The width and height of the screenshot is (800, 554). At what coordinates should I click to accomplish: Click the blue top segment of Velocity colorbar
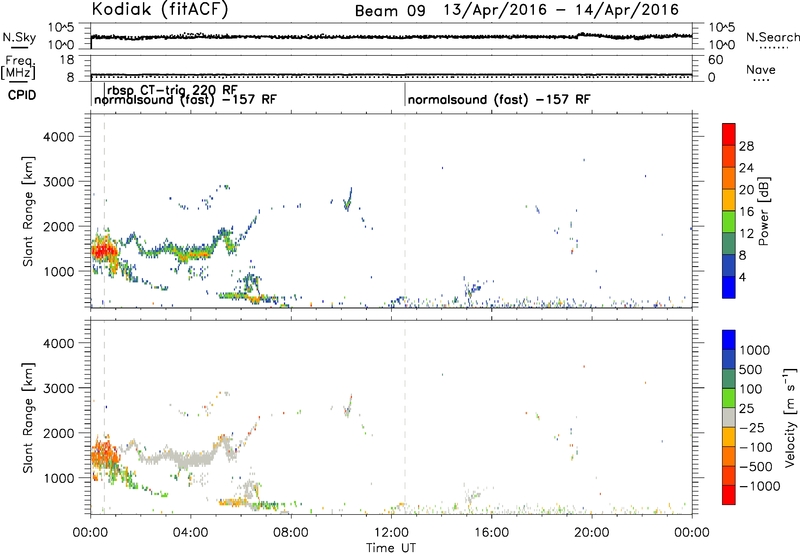coord(729,340)
